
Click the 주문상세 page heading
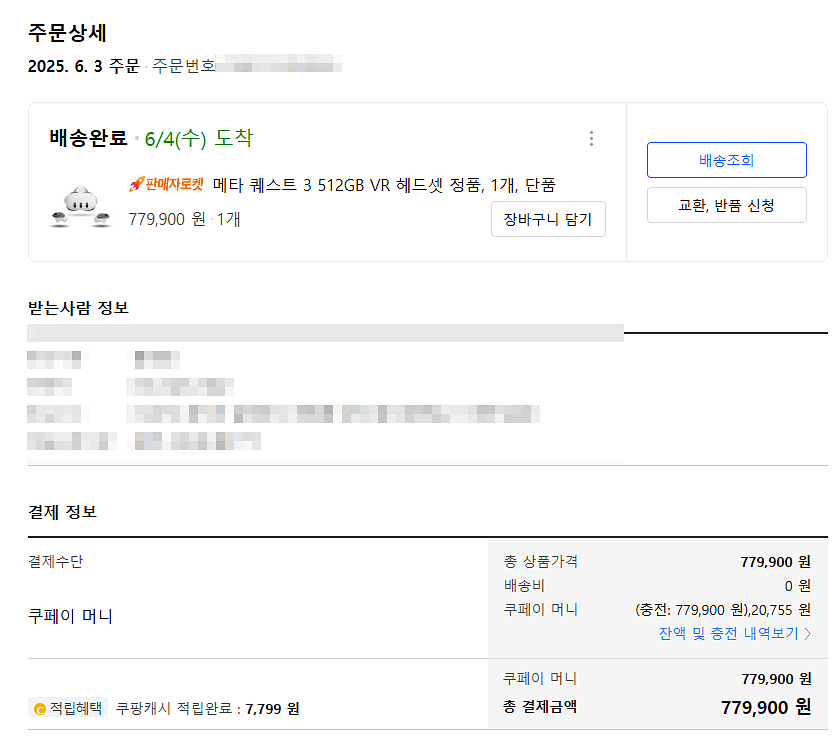point(68,32)
